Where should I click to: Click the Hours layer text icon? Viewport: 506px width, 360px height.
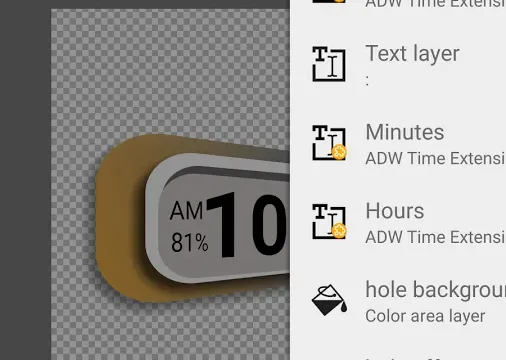click(329, 221)
